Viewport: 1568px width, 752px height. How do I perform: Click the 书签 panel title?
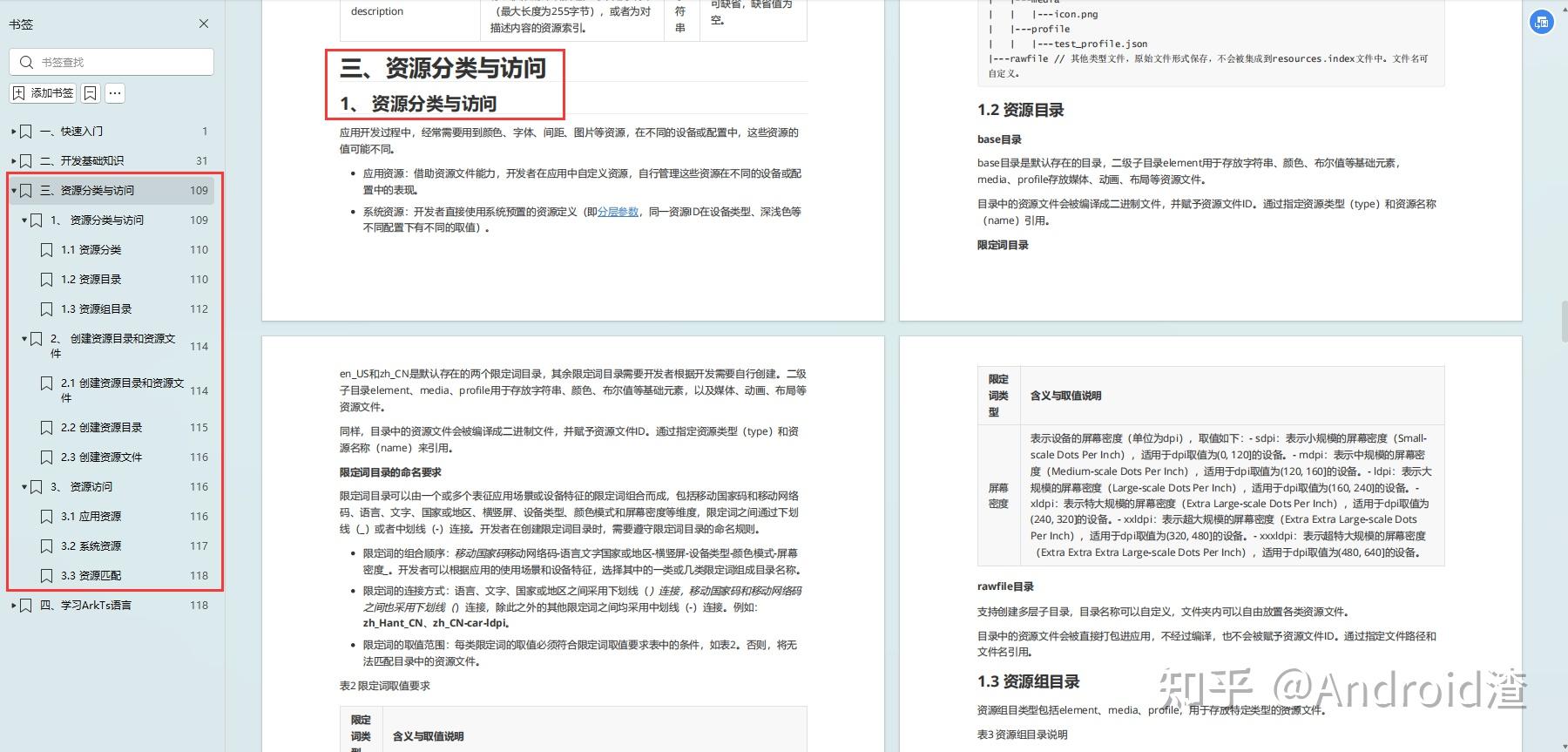[21, 24]
